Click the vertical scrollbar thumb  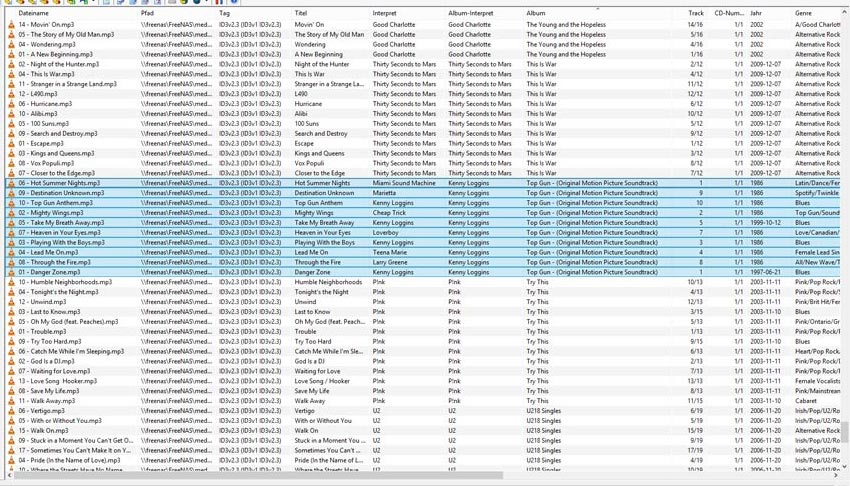pos(845,432)
